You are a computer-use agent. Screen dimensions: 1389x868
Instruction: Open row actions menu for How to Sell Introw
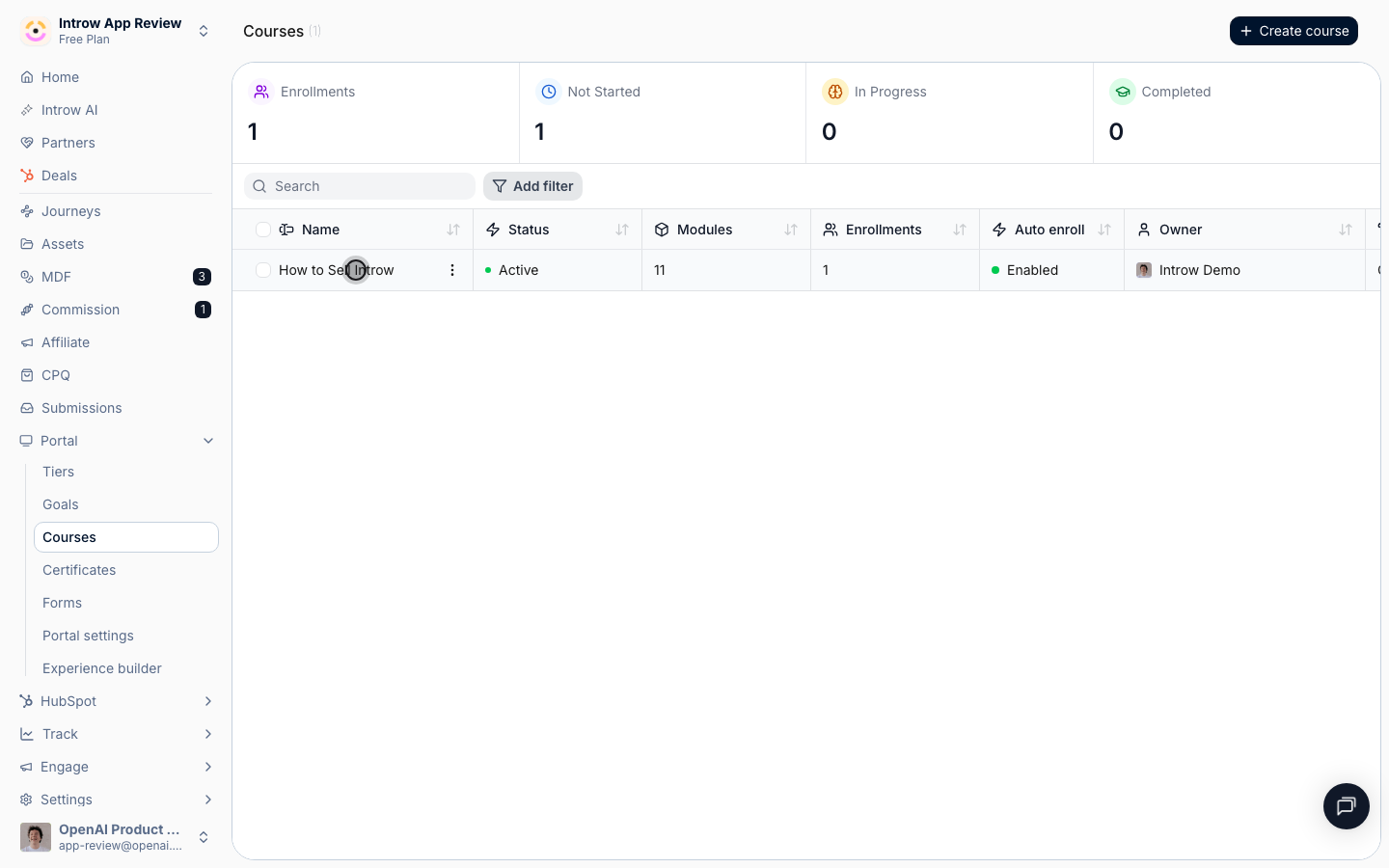pos(452,270)
